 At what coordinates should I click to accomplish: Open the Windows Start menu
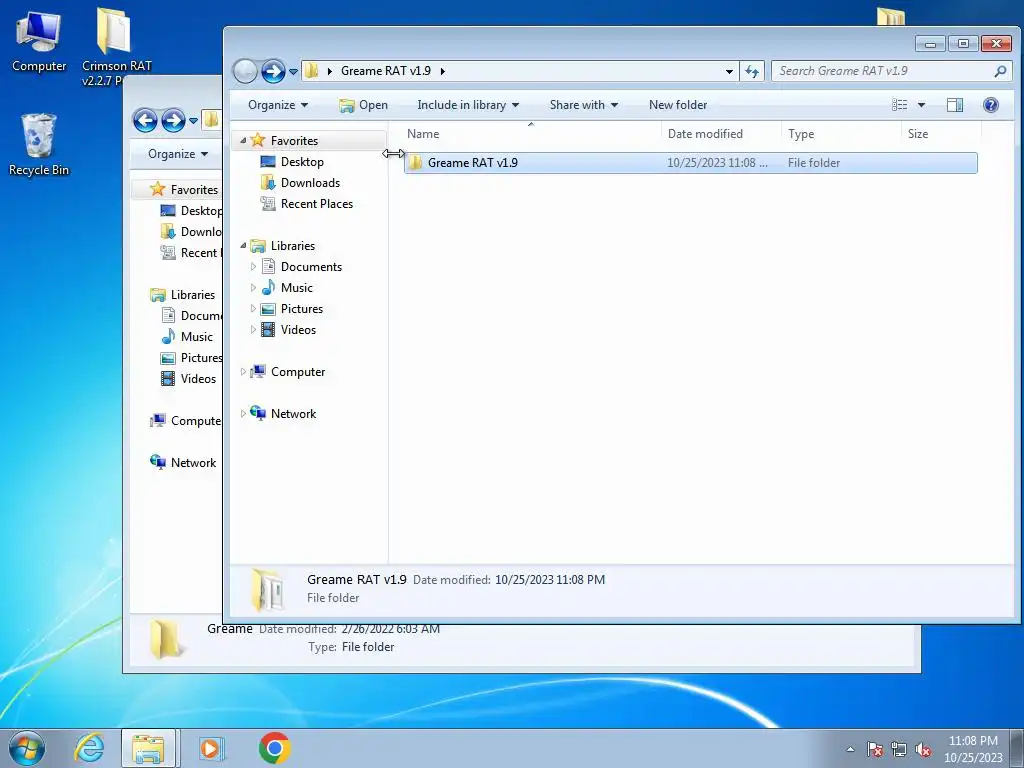tap(27, 748)
